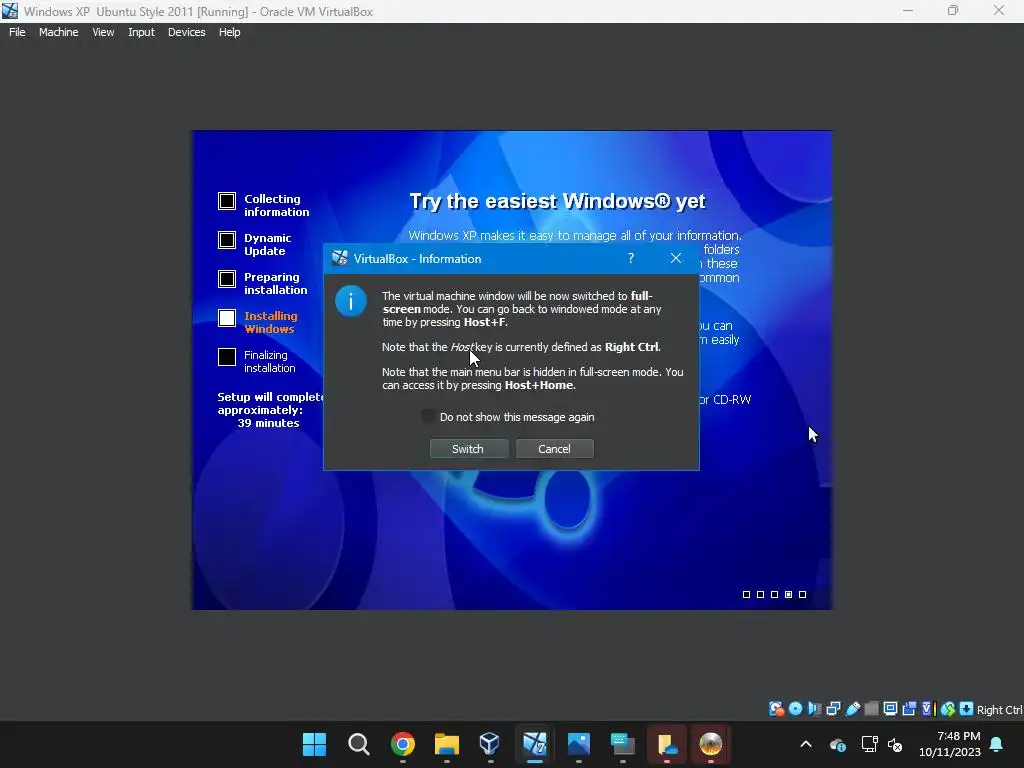This screenshot has height=768, width=1024.
Task: Click the optical disk status icon
Action: tap(795, 709)
